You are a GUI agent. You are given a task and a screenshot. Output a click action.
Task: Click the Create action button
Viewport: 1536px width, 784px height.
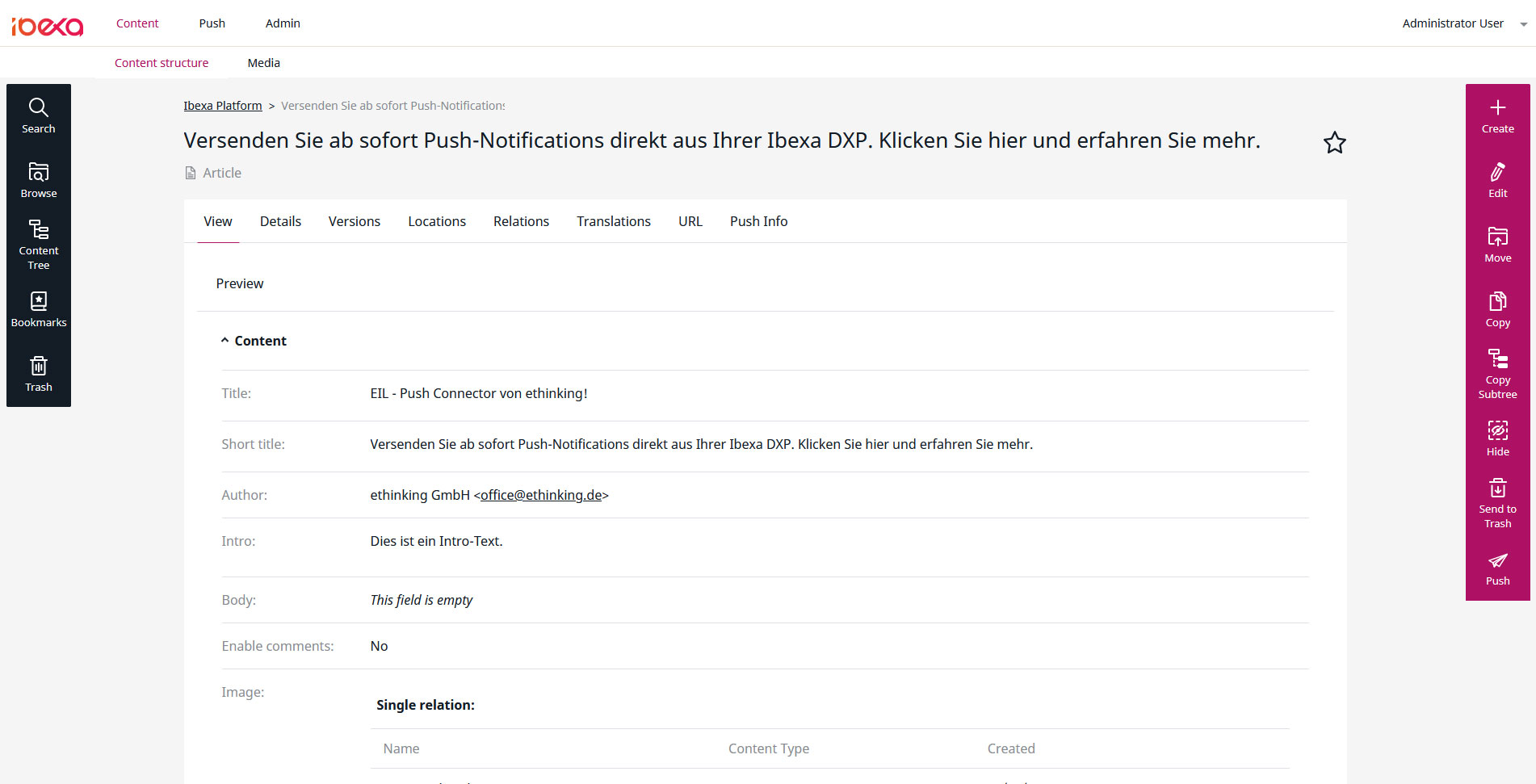tap(1497, 116)
